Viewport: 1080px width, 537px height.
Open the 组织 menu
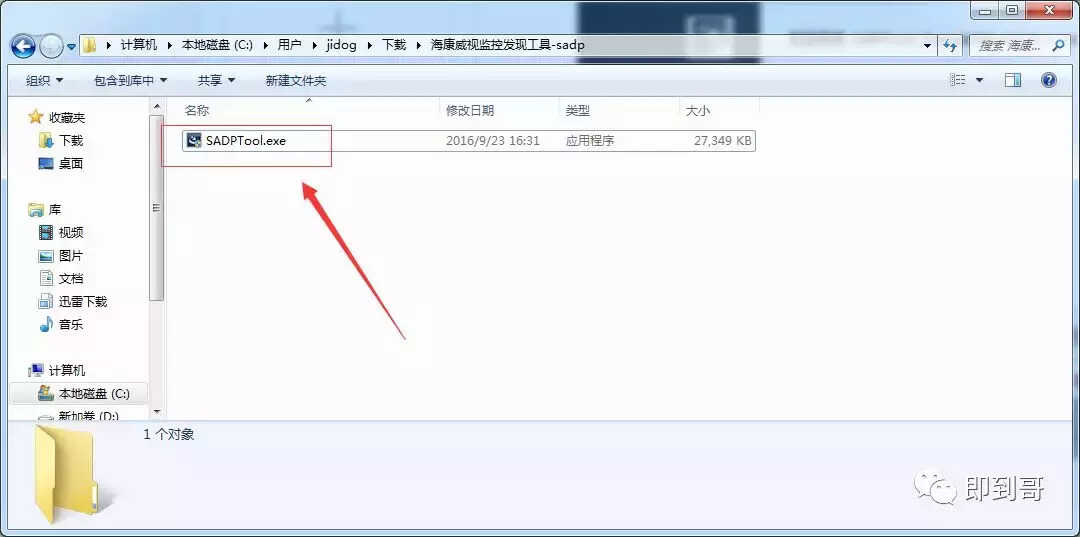point(44,81)
